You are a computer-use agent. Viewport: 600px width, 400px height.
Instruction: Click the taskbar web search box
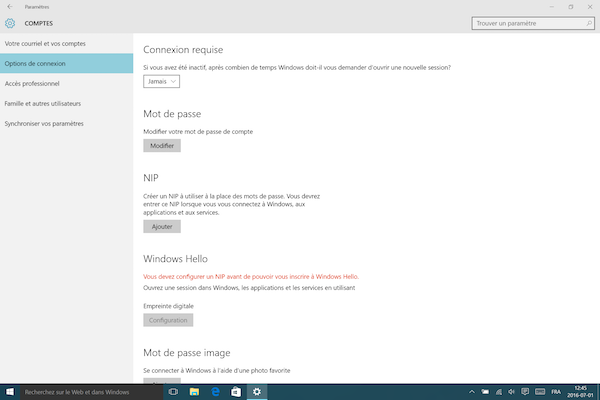pos(92,392)
